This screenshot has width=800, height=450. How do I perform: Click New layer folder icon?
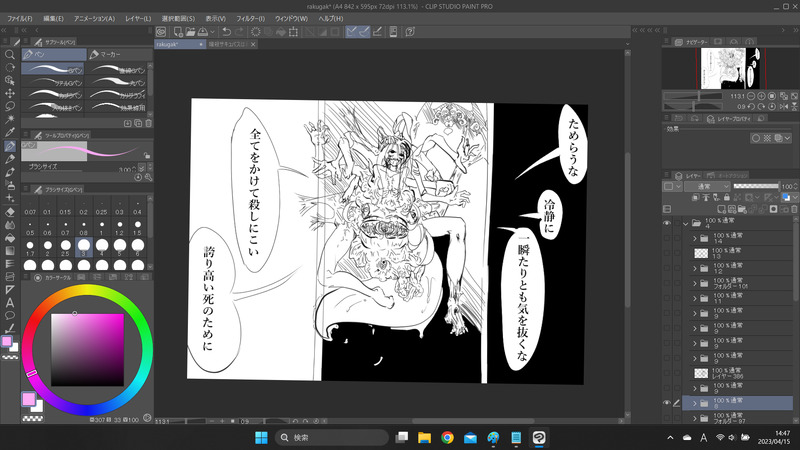pos(742,209)
